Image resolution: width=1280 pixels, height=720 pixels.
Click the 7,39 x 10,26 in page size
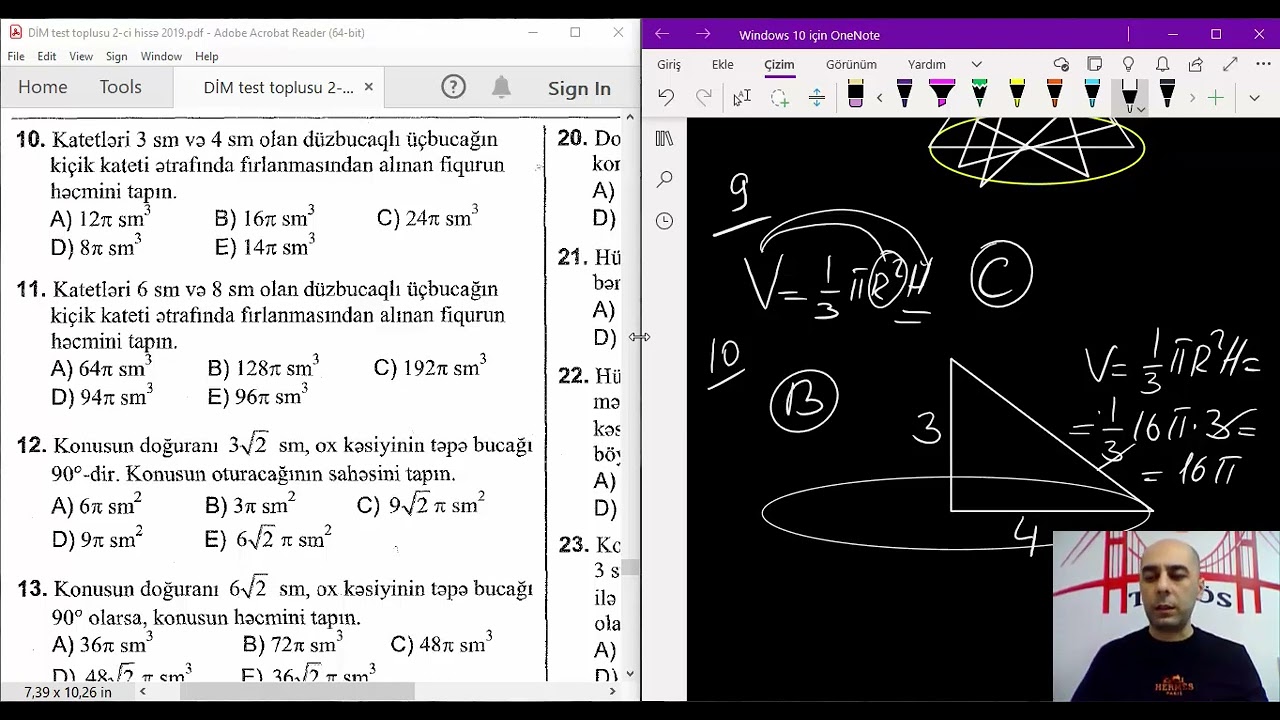[68, 692]
